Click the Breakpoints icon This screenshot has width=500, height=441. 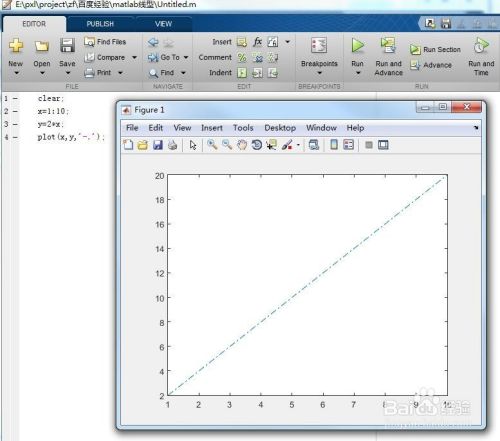coord(319,45)
